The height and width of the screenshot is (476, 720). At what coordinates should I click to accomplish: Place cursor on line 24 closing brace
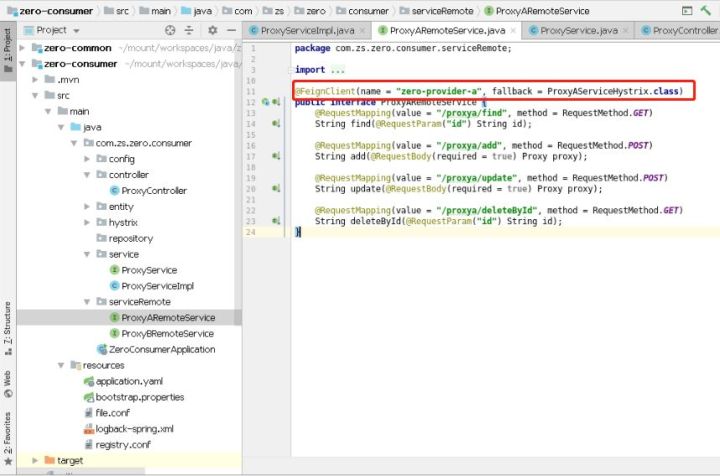(x=298, y=232)
